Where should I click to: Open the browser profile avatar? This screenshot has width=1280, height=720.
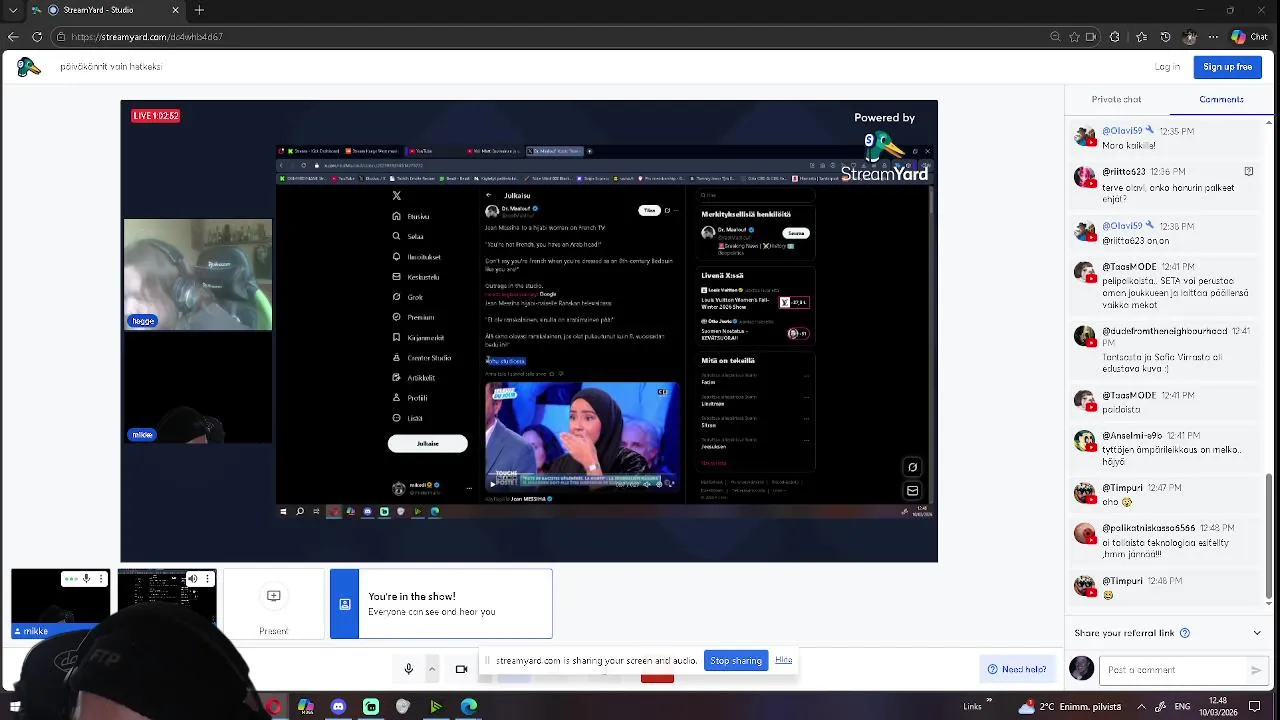[x=1189, y=37]
